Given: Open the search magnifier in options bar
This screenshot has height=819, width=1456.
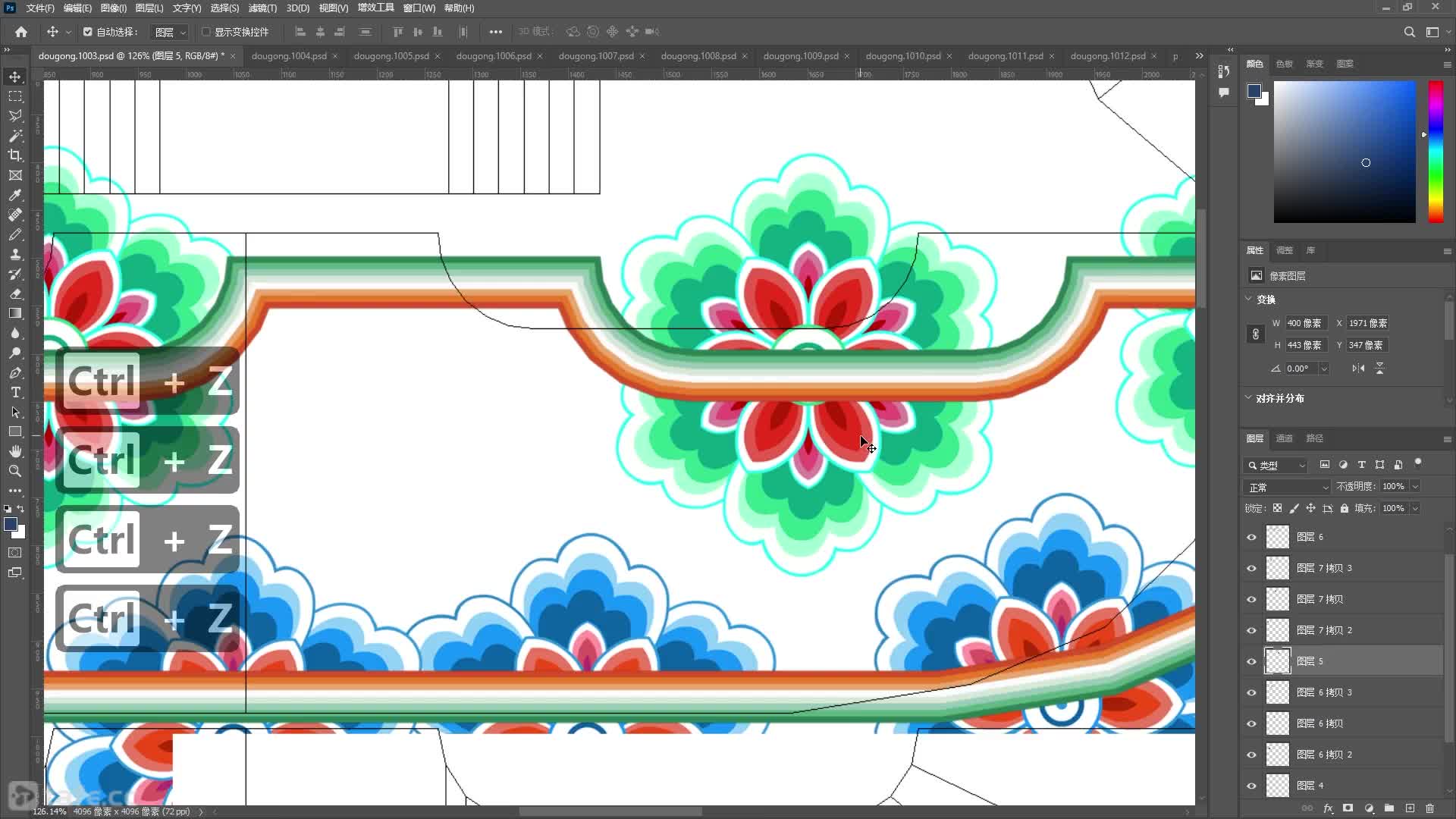Looking at the screenshot, I should (1409, 32).
